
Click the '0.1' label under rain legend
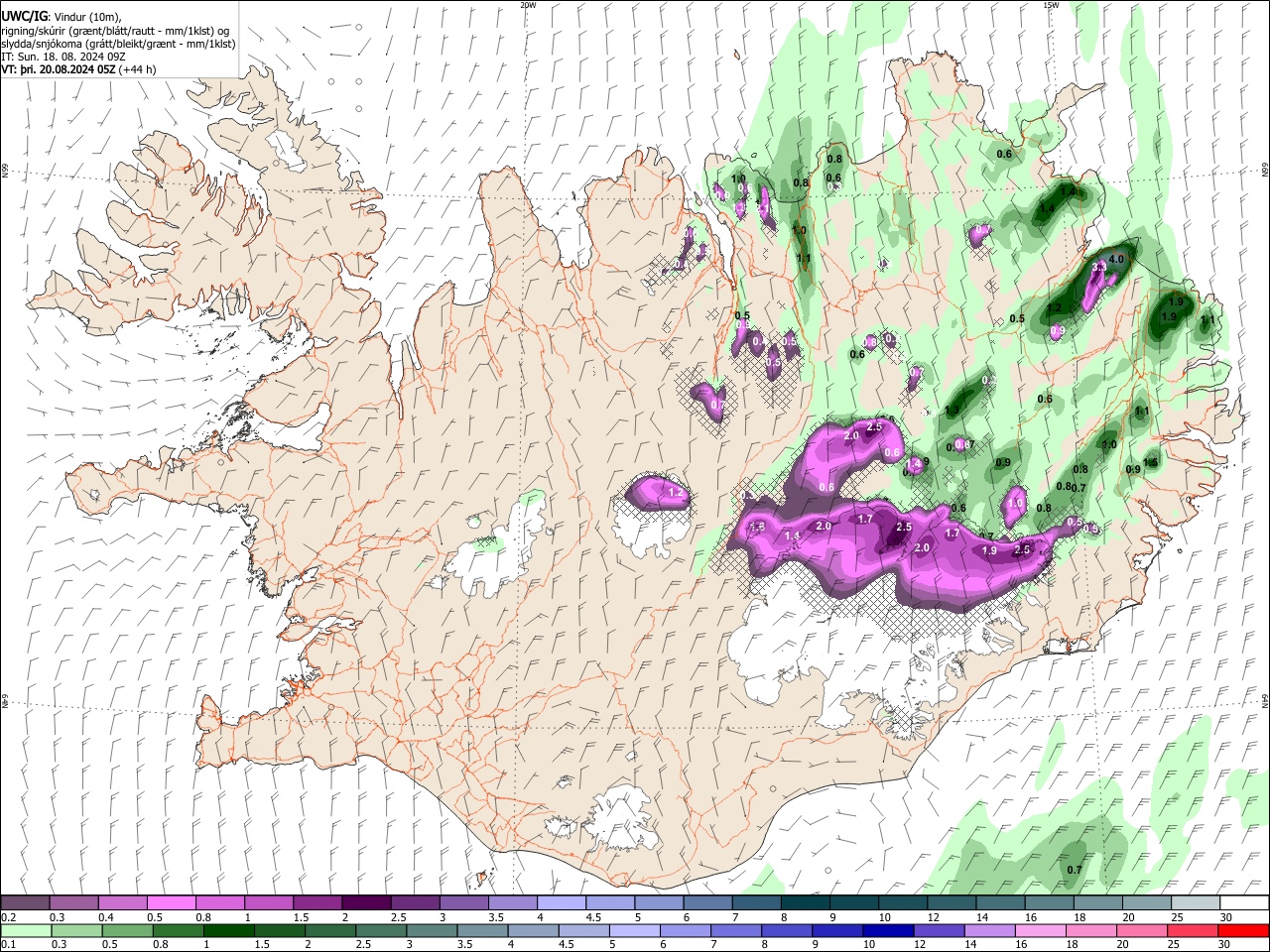click(x=8, y=944)
